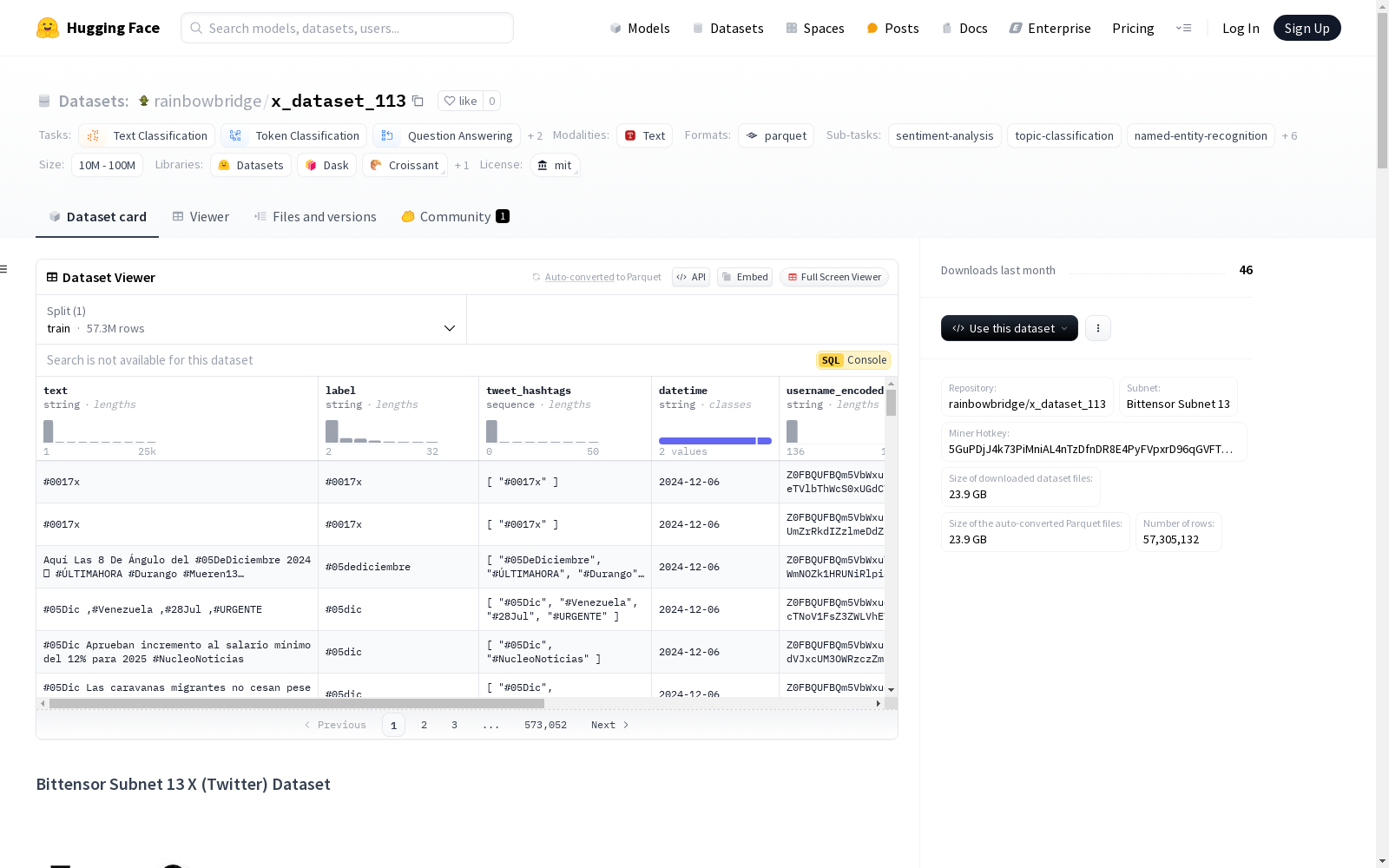
Task: Open the Pricing page
Action: (x=1133, y=29)
